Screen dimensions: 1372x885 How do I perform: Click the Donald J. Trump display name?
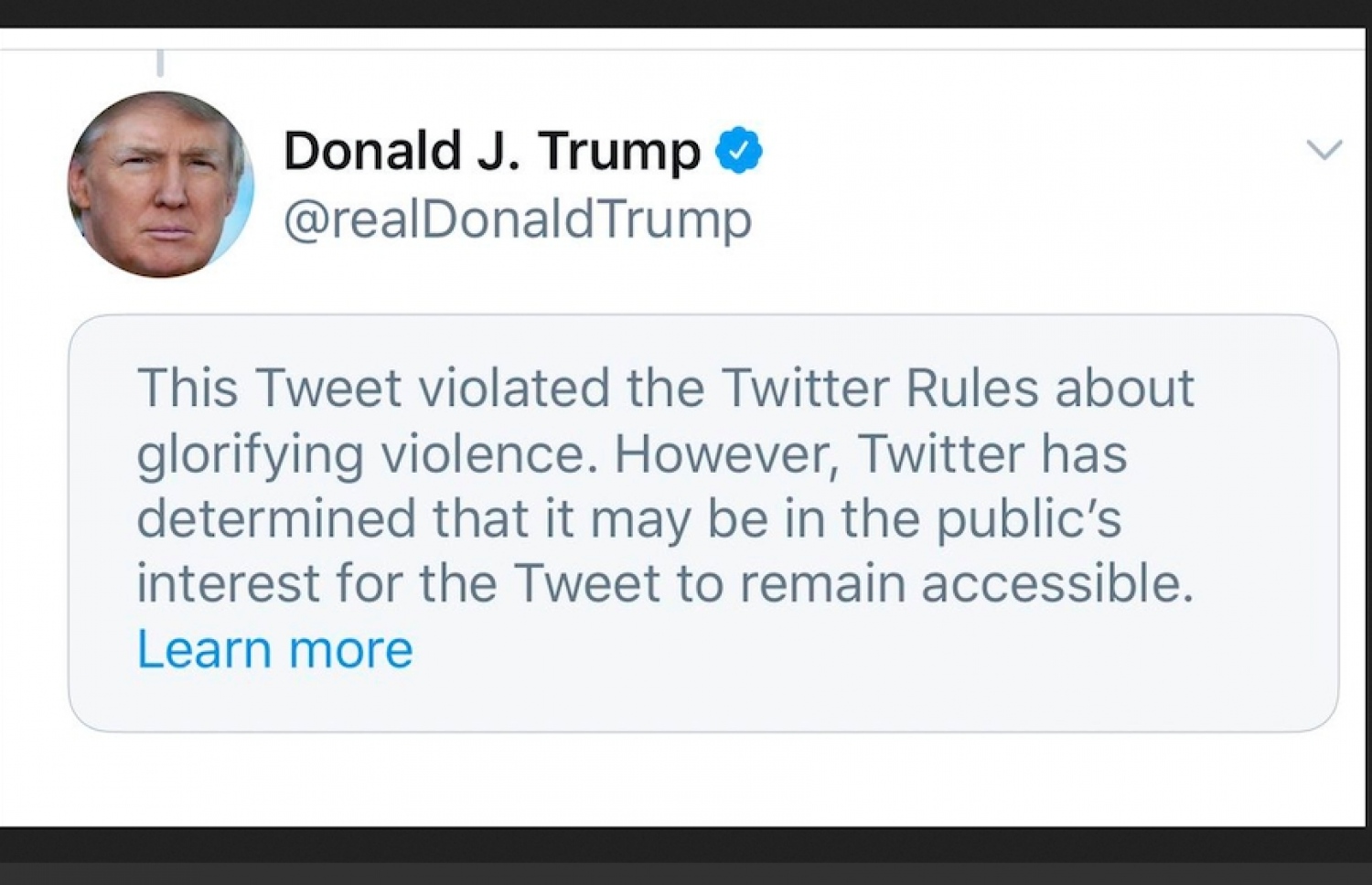coord(492,151)
